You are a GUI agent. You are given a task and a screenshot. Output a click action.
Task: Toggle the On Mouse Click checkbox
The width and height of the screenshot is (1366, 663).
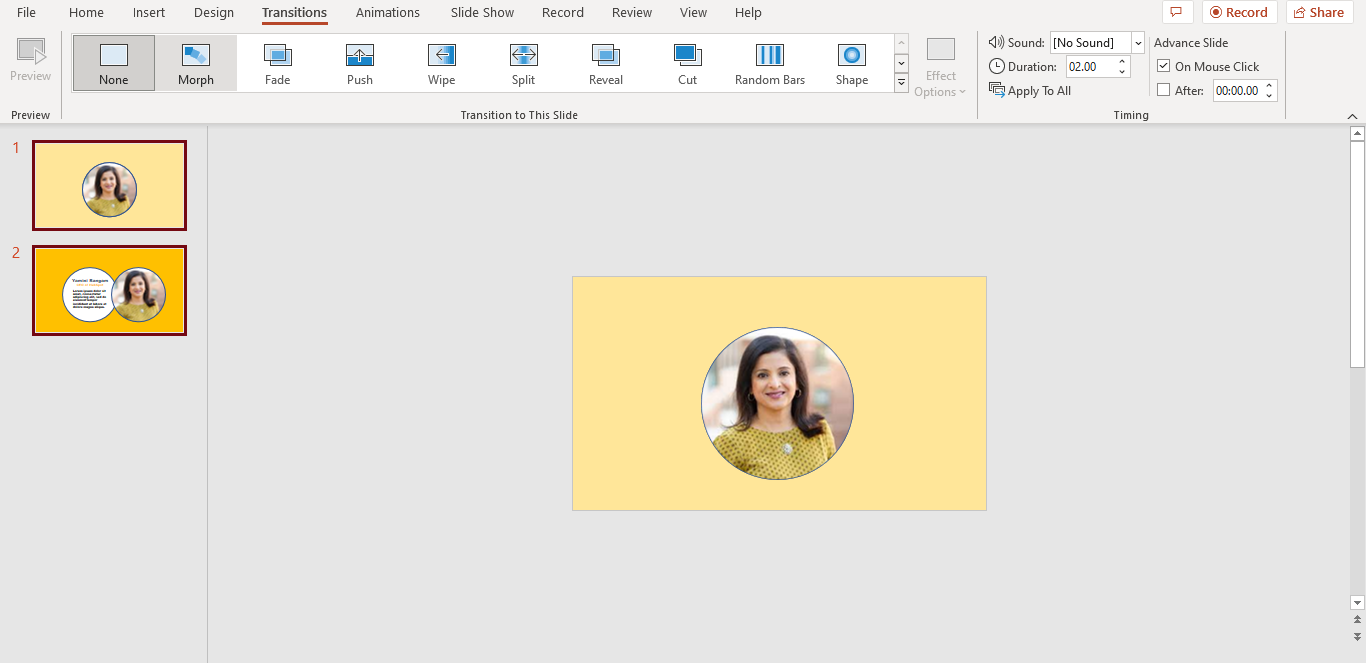(1164, 66)
